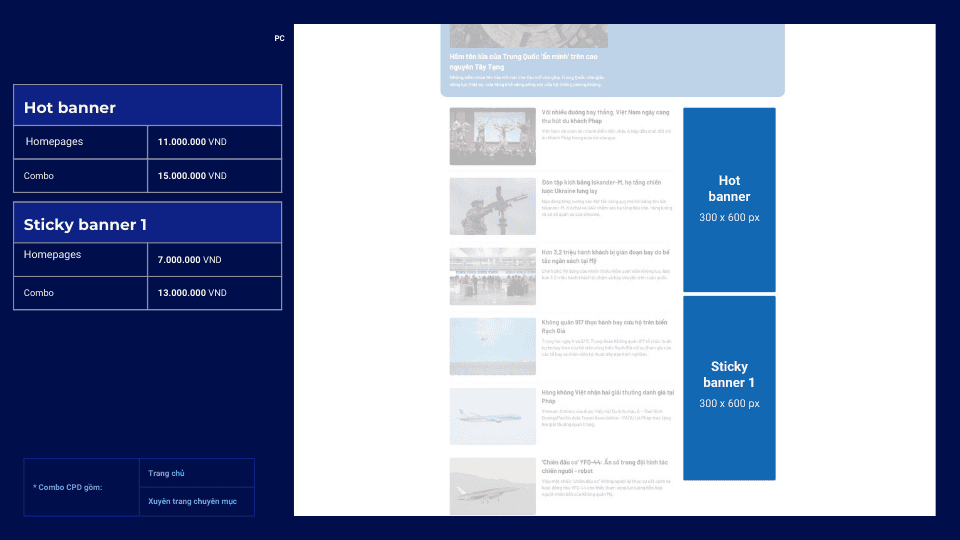Viewport: 960px width, 540px height.
Task: Open the airport passengers disruption thumbnail
Action: [492, 276]
